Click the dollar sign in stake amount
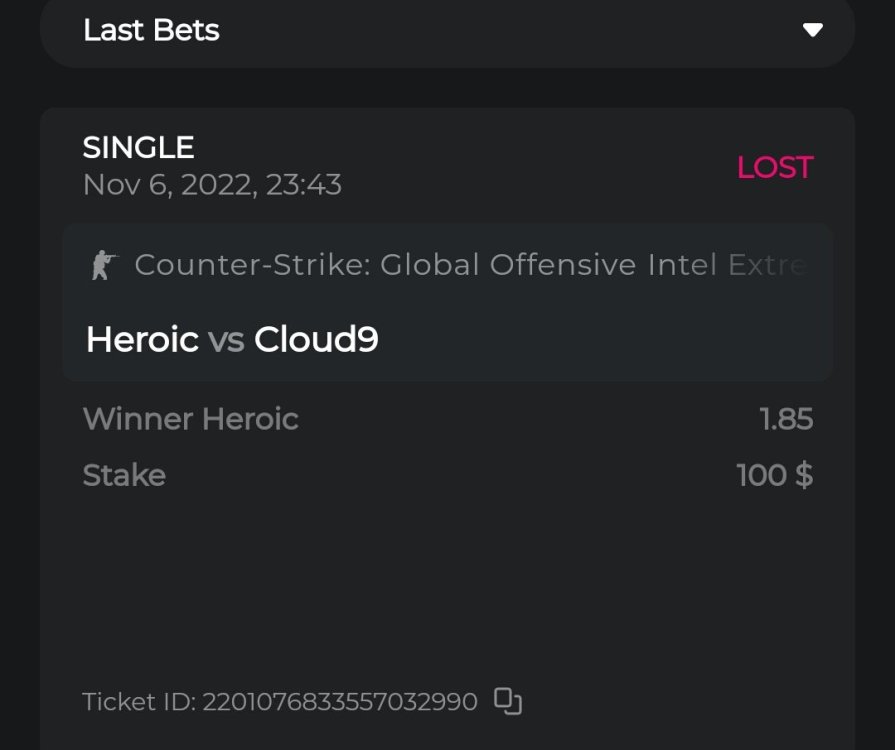 pos(803,475)
